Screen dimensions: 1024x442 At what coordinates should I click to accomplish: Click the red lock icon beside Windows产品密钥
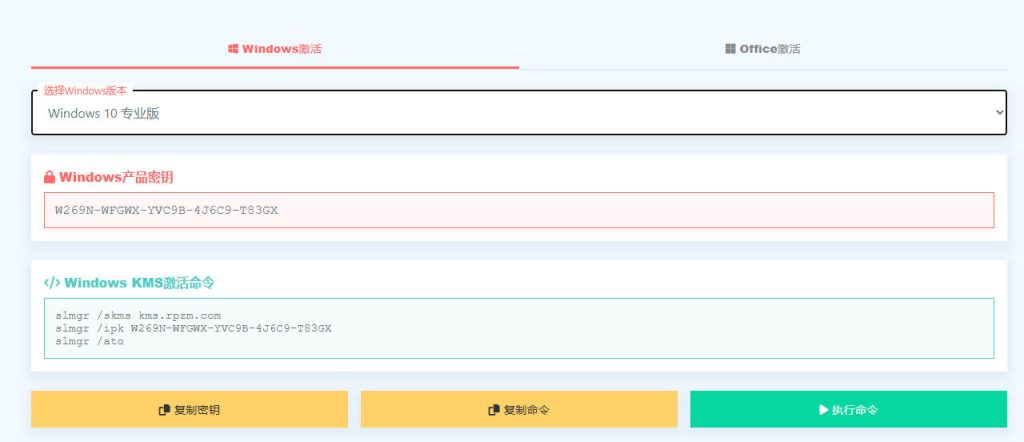[x=49, y=177]
